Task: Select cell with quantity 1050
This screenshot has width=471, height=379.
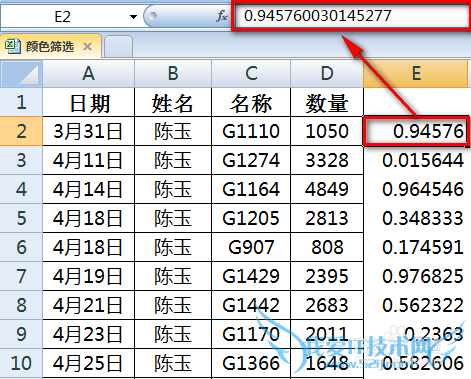Action: 327,131
